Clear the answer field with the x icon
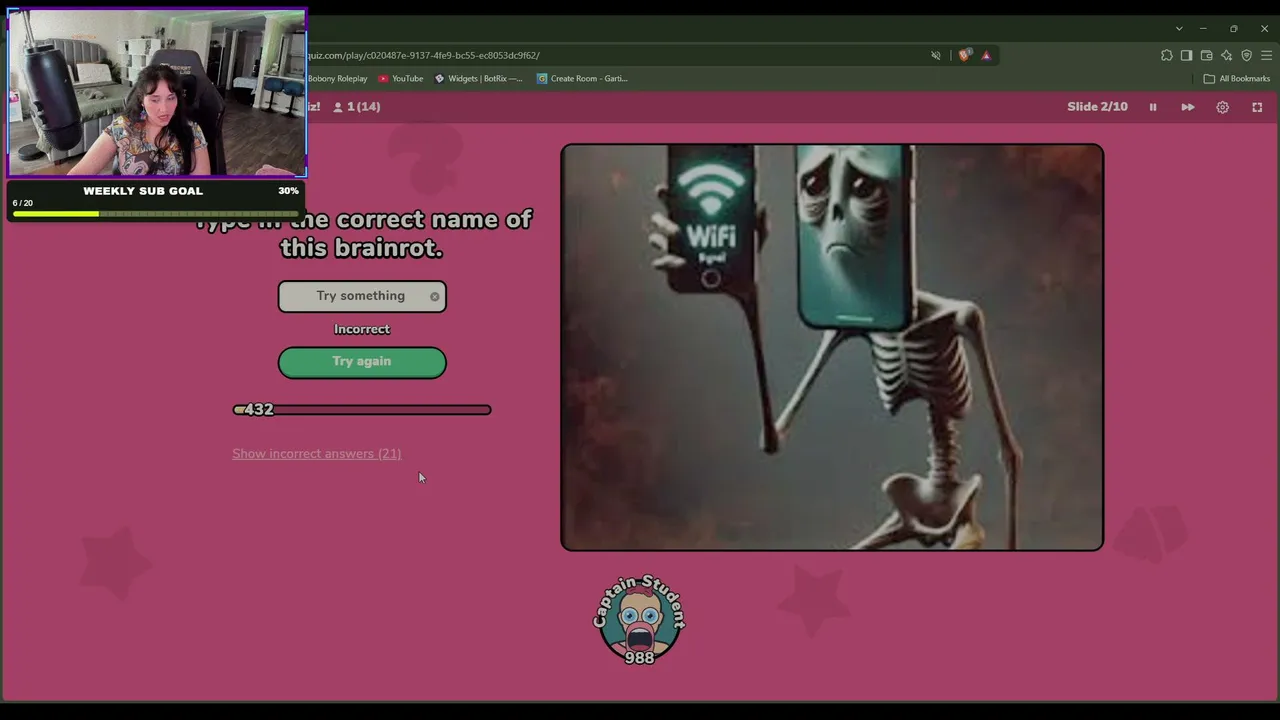 (x=434, y=296)
